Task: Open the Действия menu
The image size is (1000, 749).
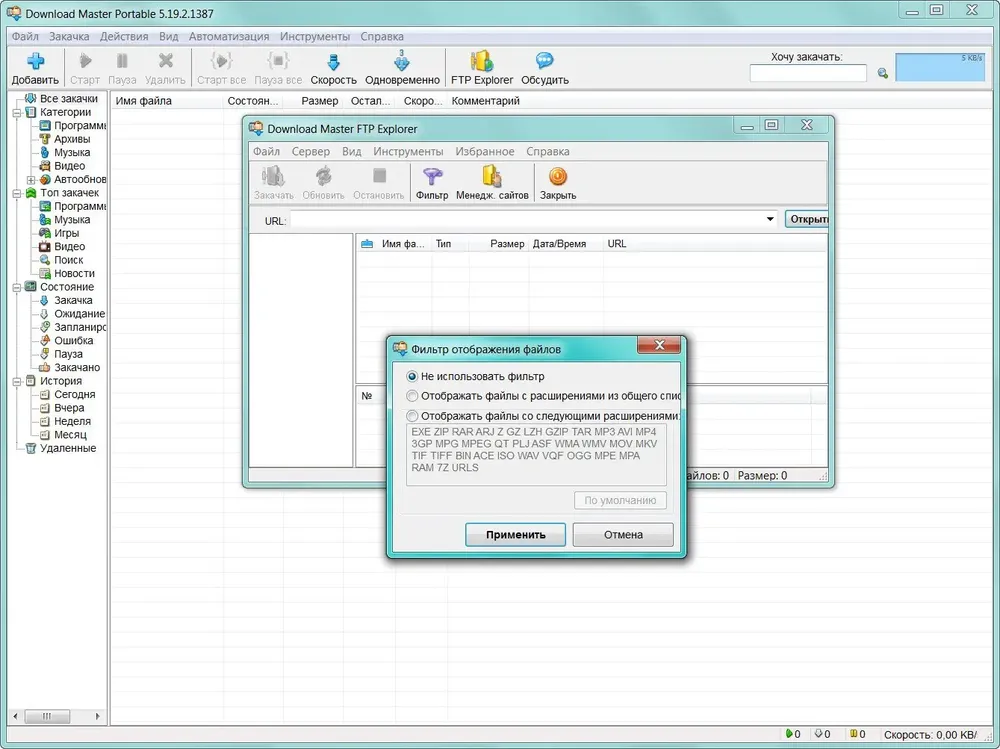Action: click(x=124, y=36)
